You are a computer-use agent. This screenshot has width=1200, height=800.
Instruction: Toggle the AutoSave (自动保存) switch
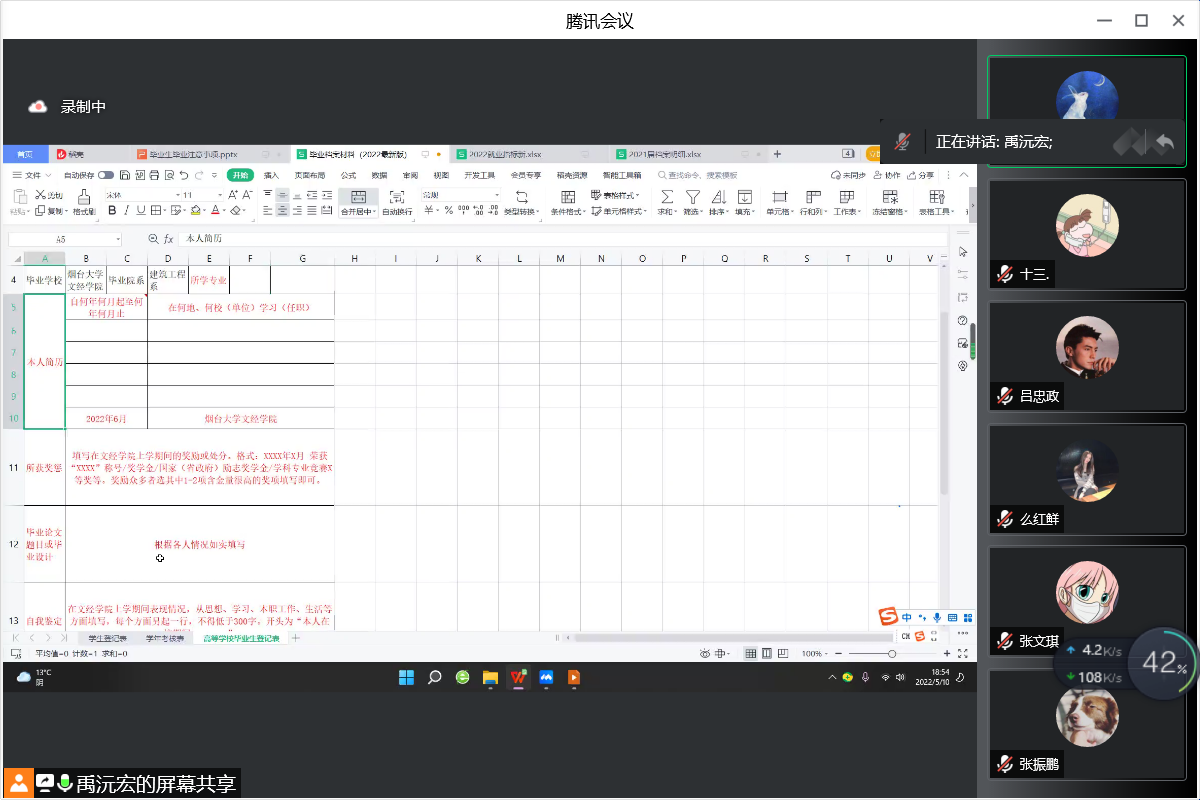[105, 175]
